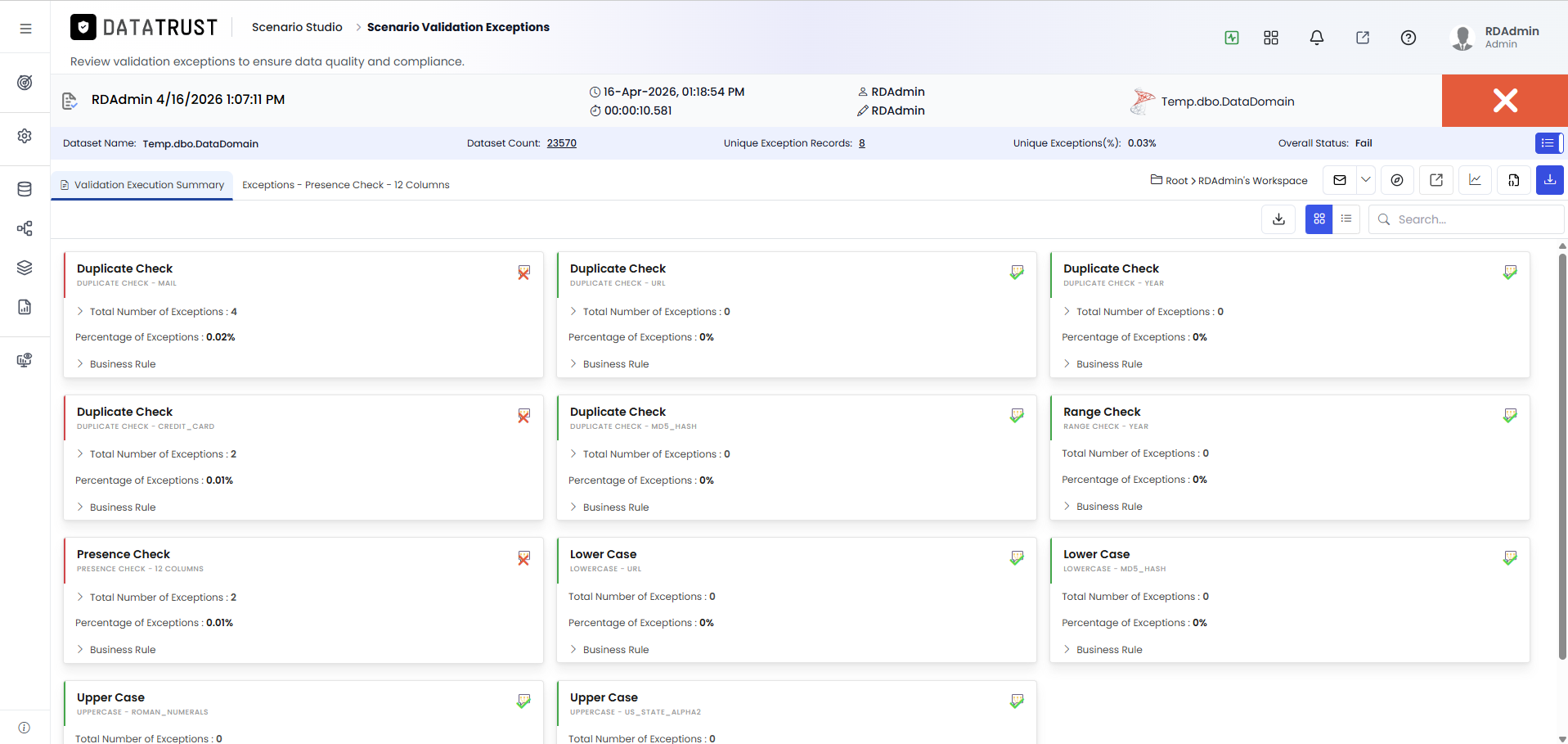This screenshot has width=1568, height=744.
Task: Click the scenario document icon beside RDAdmin 4/16/2026
Action: 70,101
